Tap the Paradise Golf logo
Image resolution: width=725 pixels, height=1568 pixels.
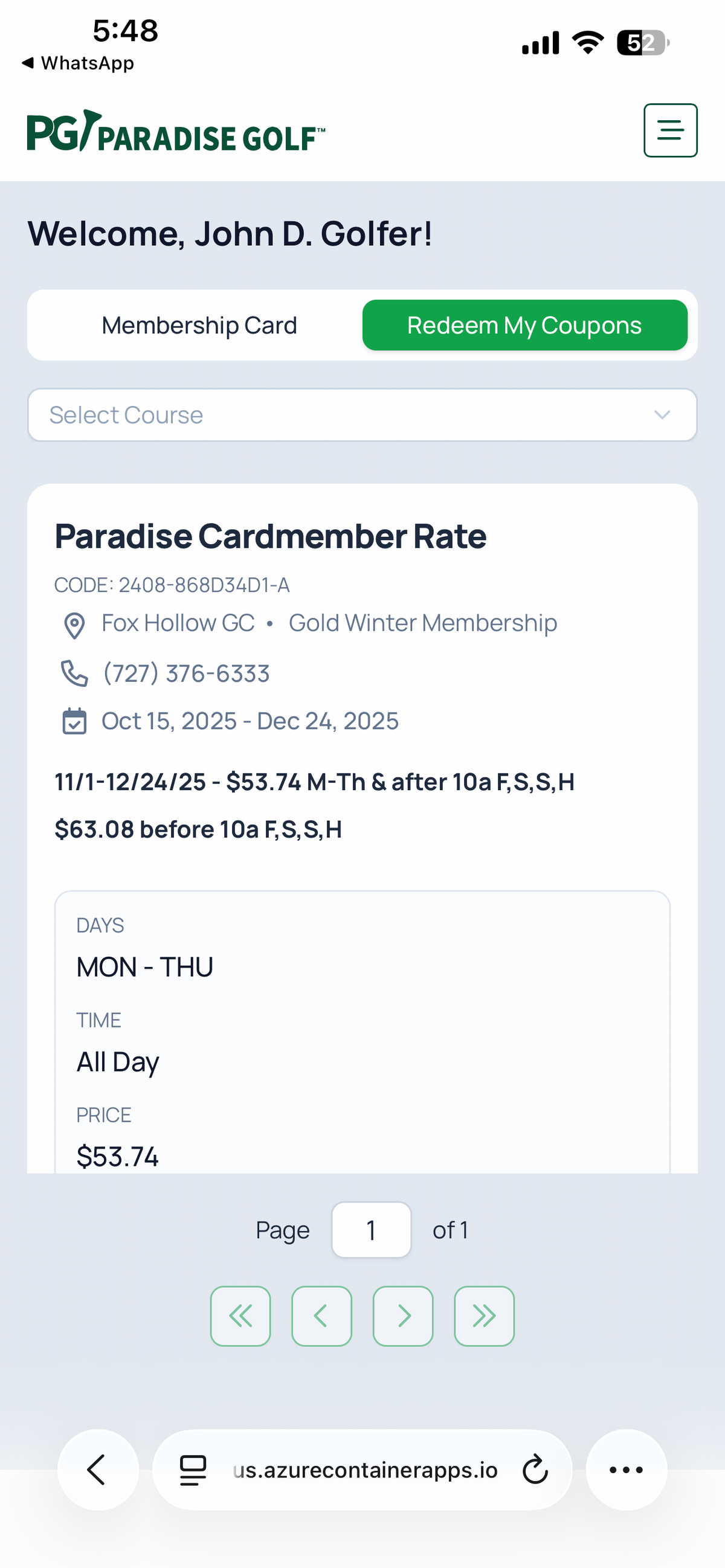coord(176,132)
